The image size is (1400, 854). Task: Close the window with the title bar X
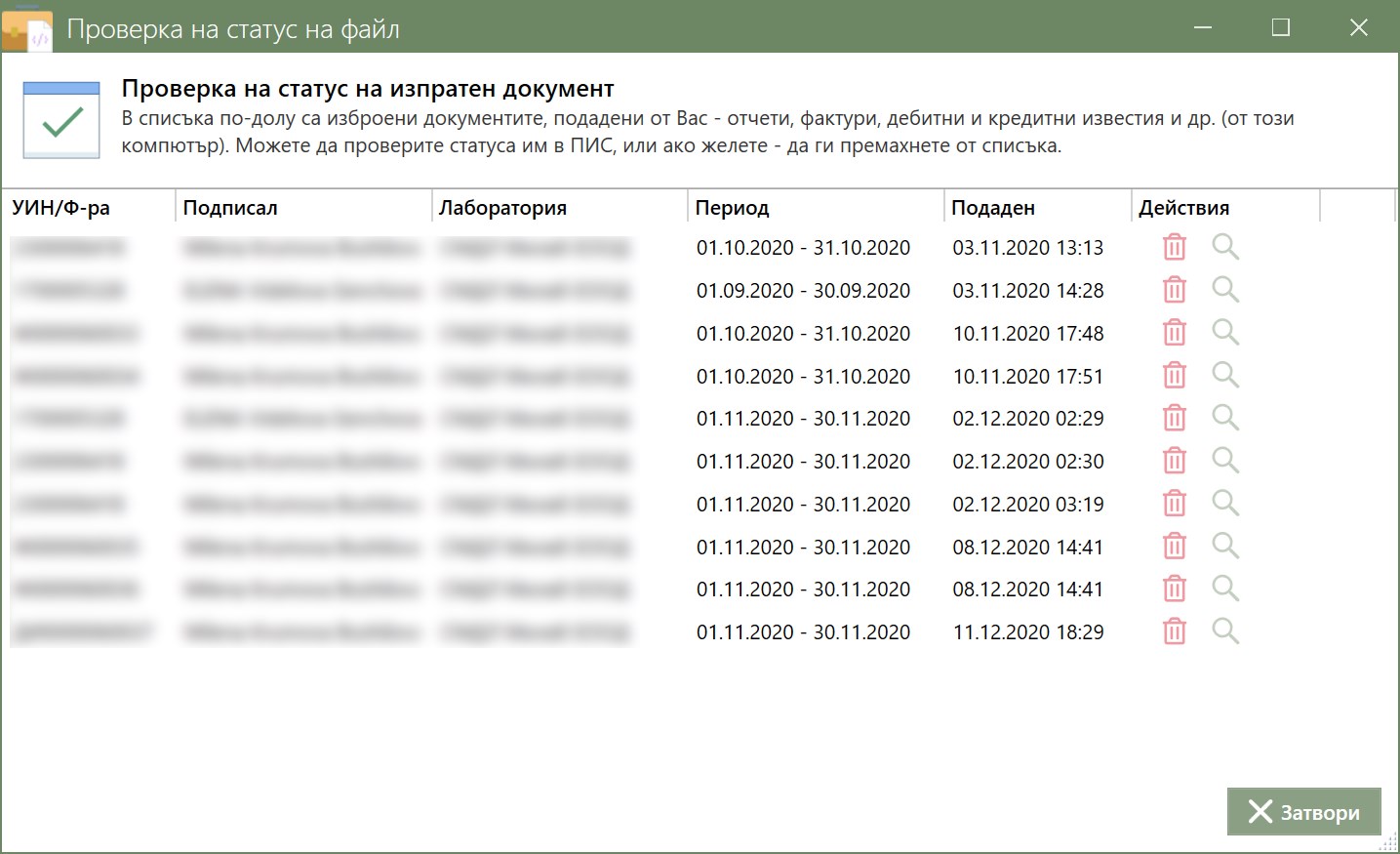(x=1359, y=27)
